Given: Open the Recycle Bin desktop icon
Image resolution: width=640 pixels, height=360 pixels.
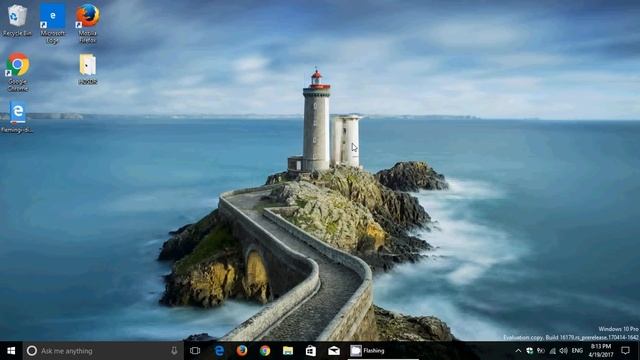Looking at the screenshot, I should 17,20.
